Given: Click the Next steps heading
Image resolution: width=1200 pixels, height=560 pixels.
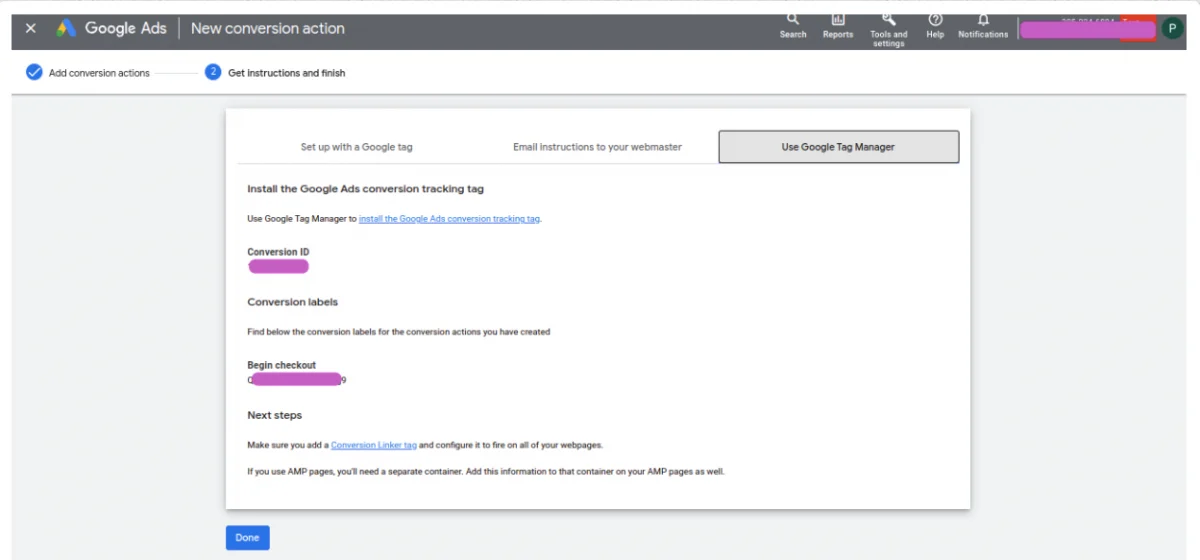Looking at the screenshot, I should pyautogui.click(x=274, y=415).
